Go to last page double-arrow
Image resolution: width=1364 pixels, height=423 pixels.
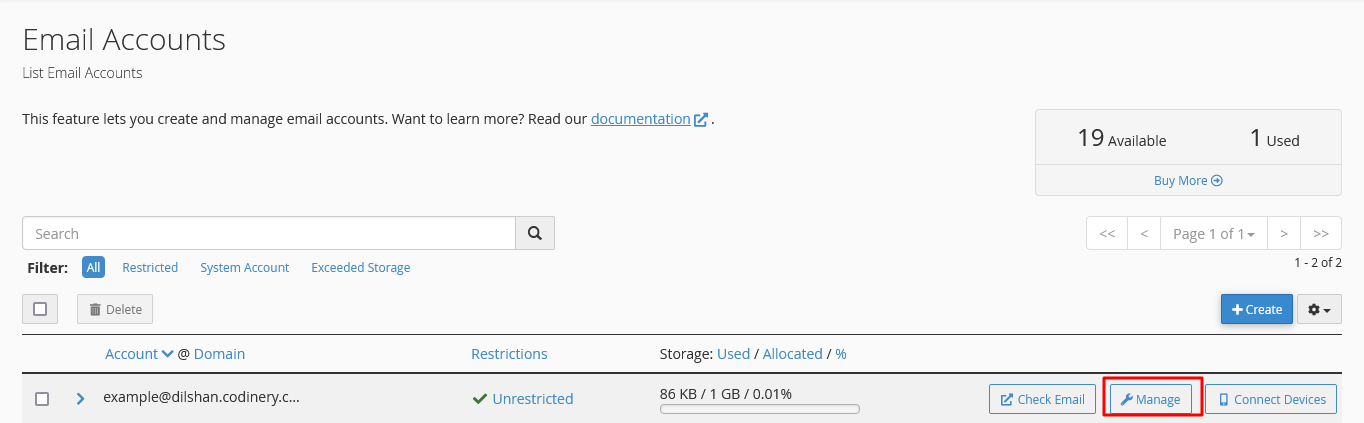(x=1321, y=233)
